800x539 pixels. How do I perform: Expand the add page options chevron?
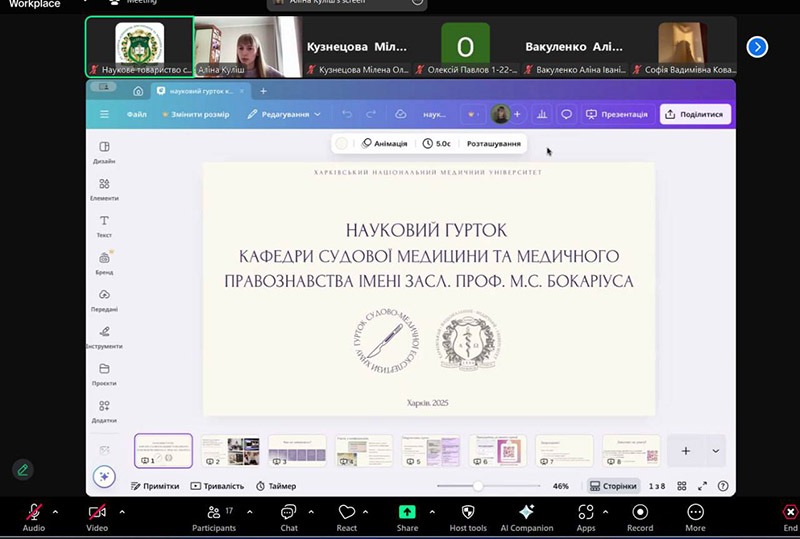coord(716,451)
